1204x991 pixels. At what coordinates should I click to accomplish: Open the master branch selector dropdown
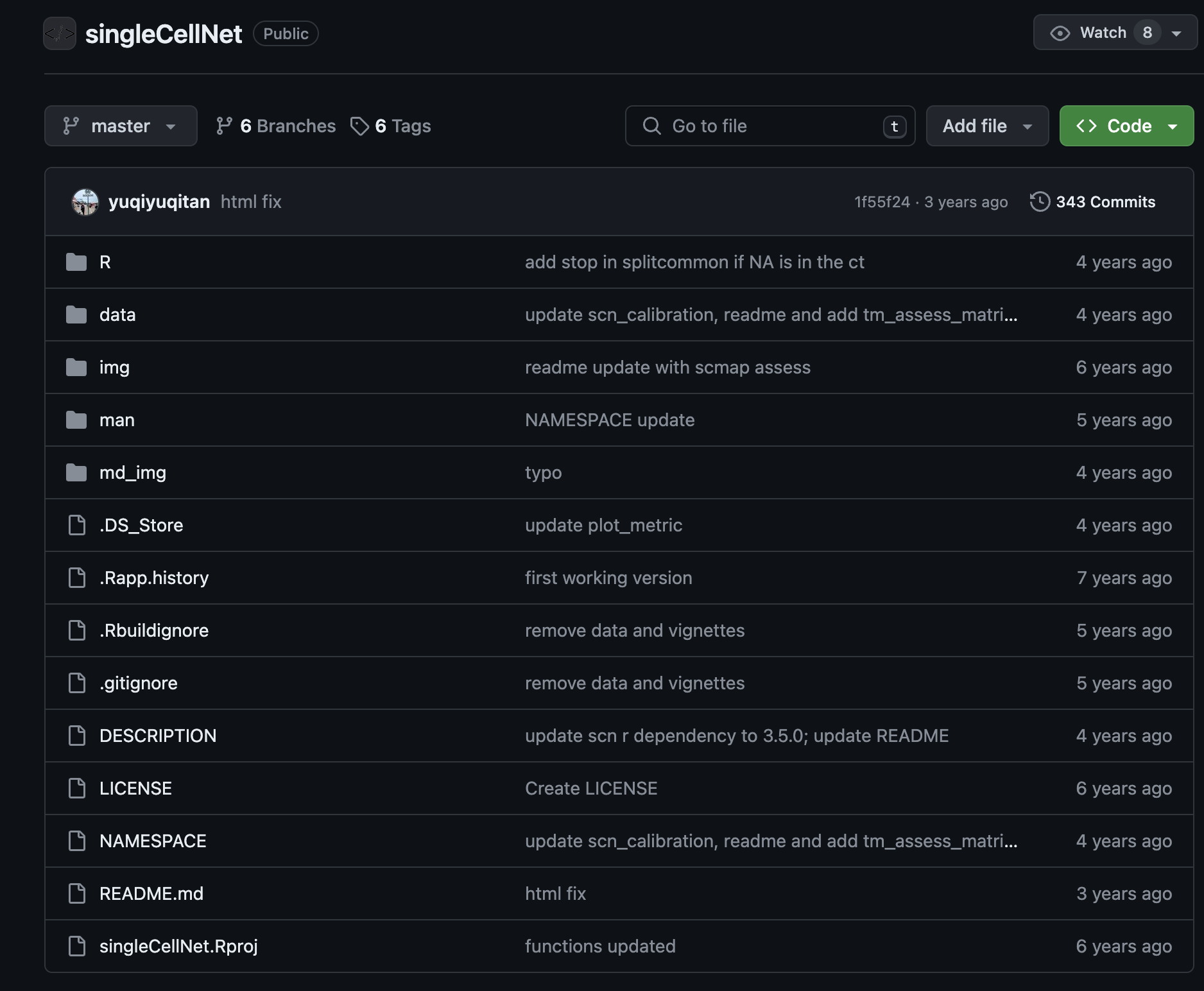click(121, 126)
